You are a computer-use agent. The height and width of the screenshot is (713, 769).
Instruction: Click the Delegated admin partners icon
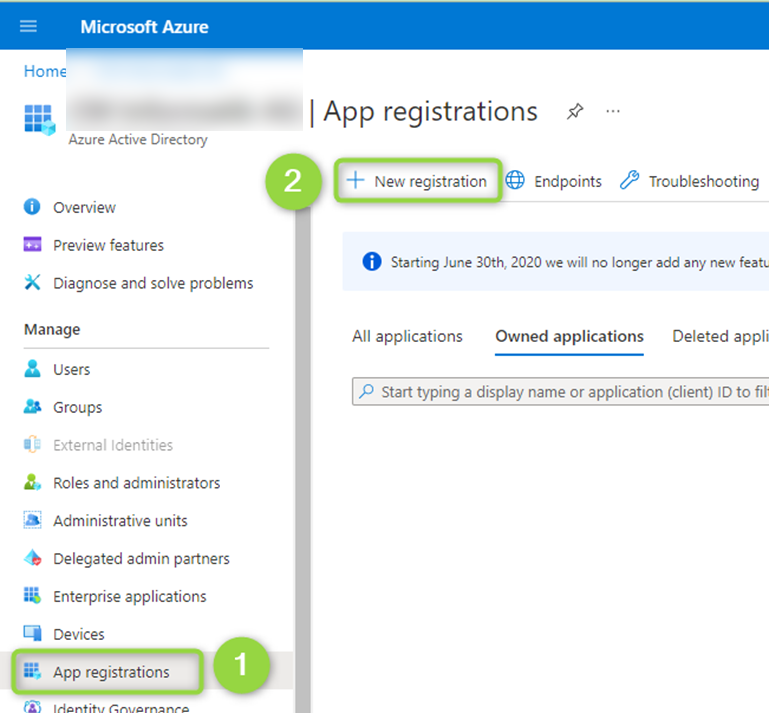coord(32,558)
